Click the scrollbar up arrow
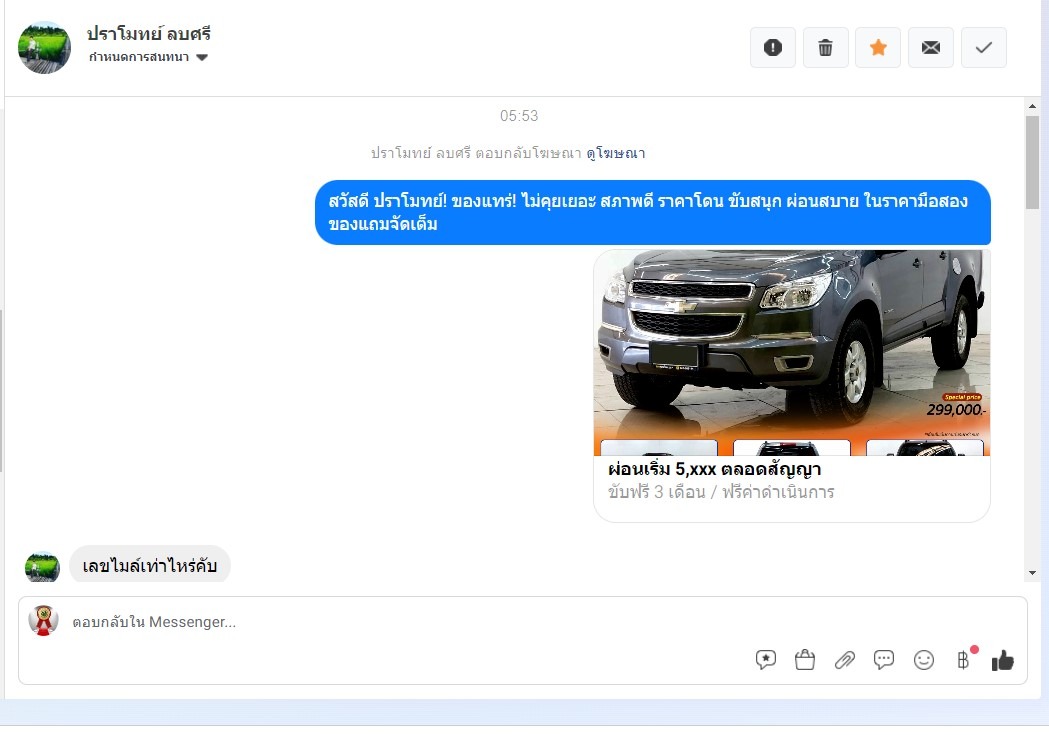Image resolution: width=1049 pixels, height=735 pixels. pos(1032,106)
